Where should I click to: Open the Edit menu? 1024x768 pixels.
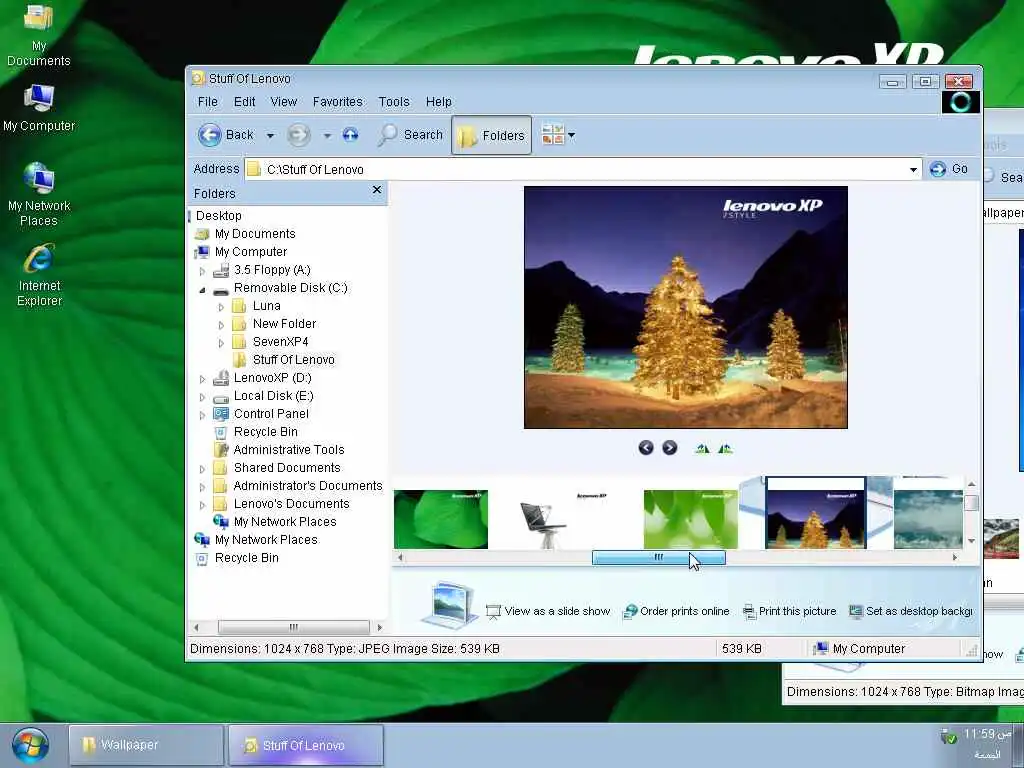244,102
